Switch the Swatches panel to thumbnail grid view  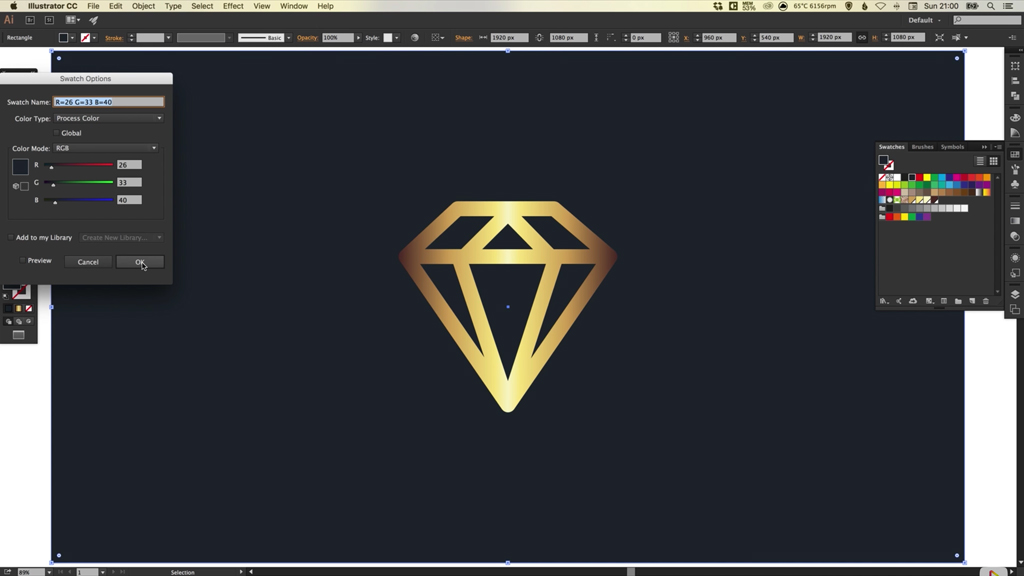tap(993, 160)
